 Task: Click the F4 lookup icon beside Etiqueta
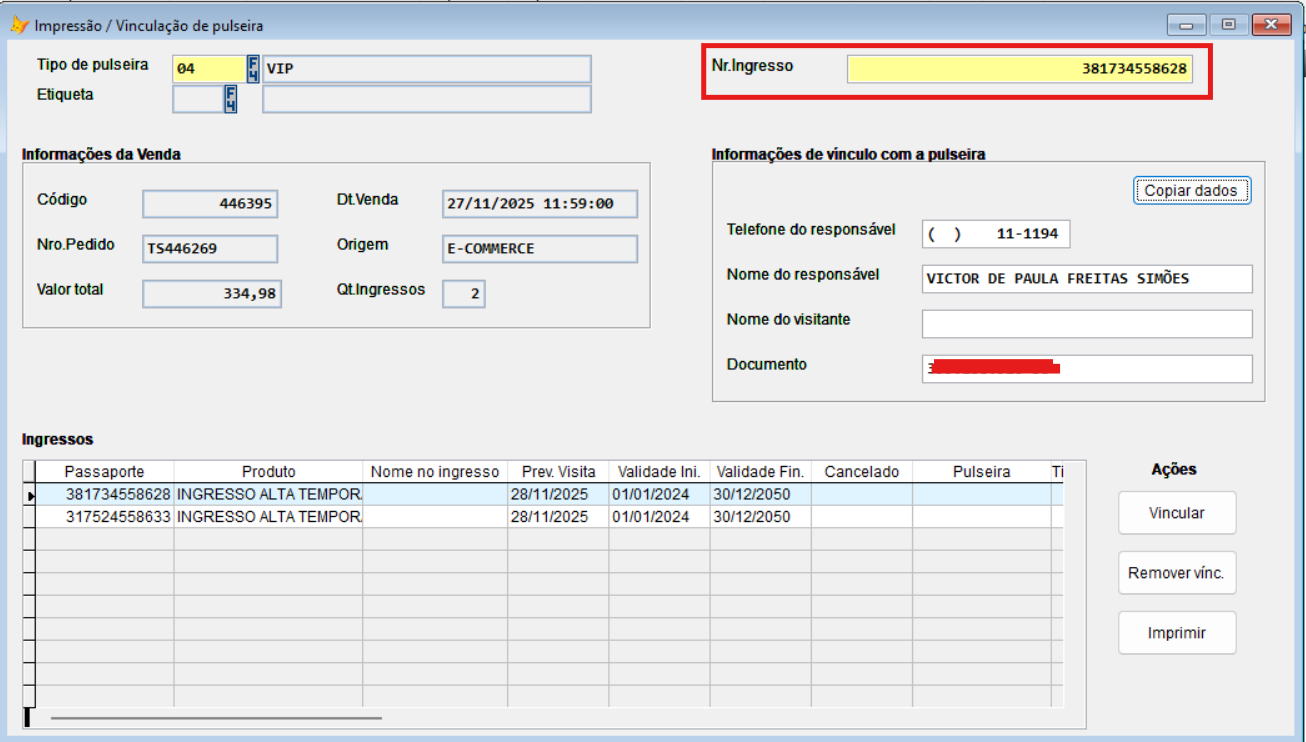tap(231, 99)
